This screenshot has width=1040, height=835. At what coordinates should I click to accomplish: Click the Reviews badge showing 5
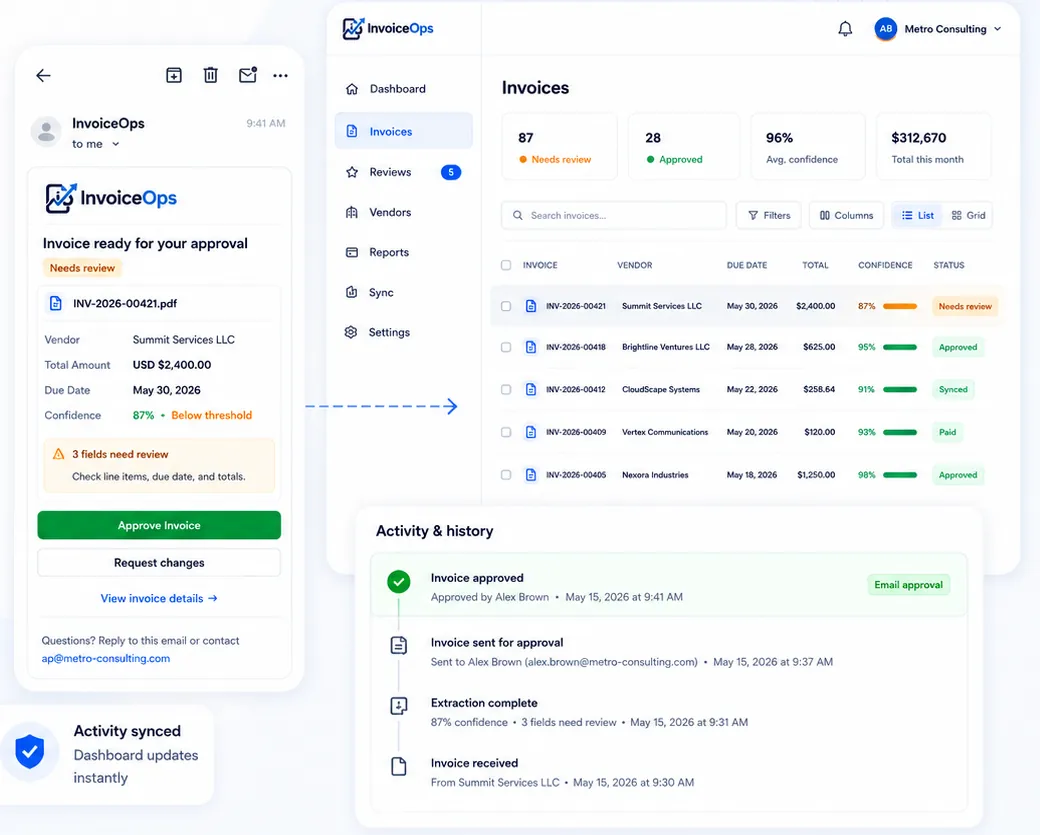point(451,172)
